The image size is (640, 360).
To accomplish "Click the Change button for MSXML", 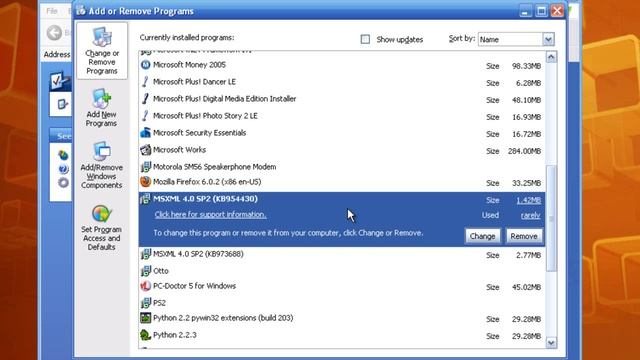I will 482,236.
